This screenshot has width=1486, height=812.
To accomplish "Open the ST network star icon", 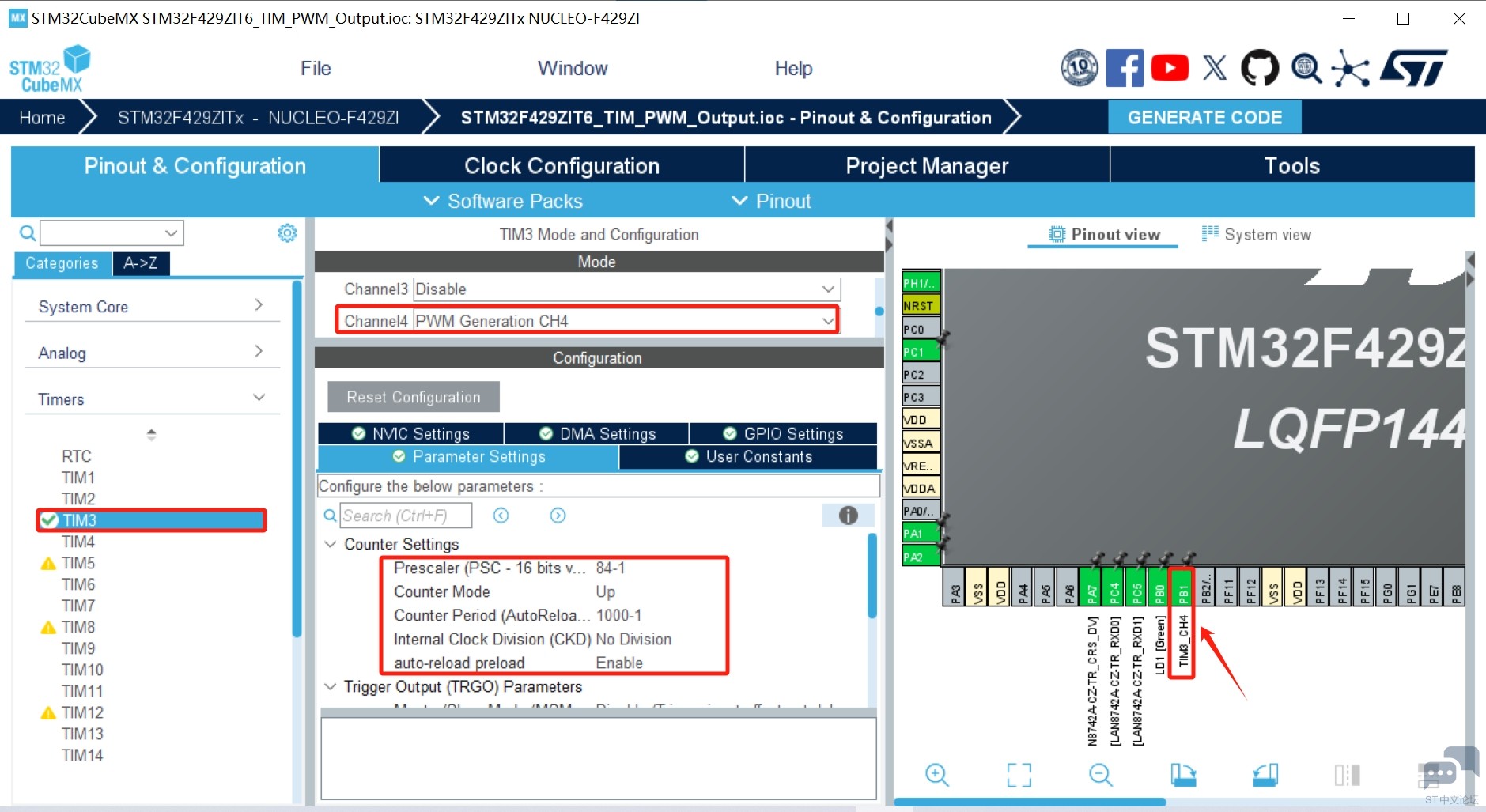I will pyautogui.click(x=1350, y=68).
